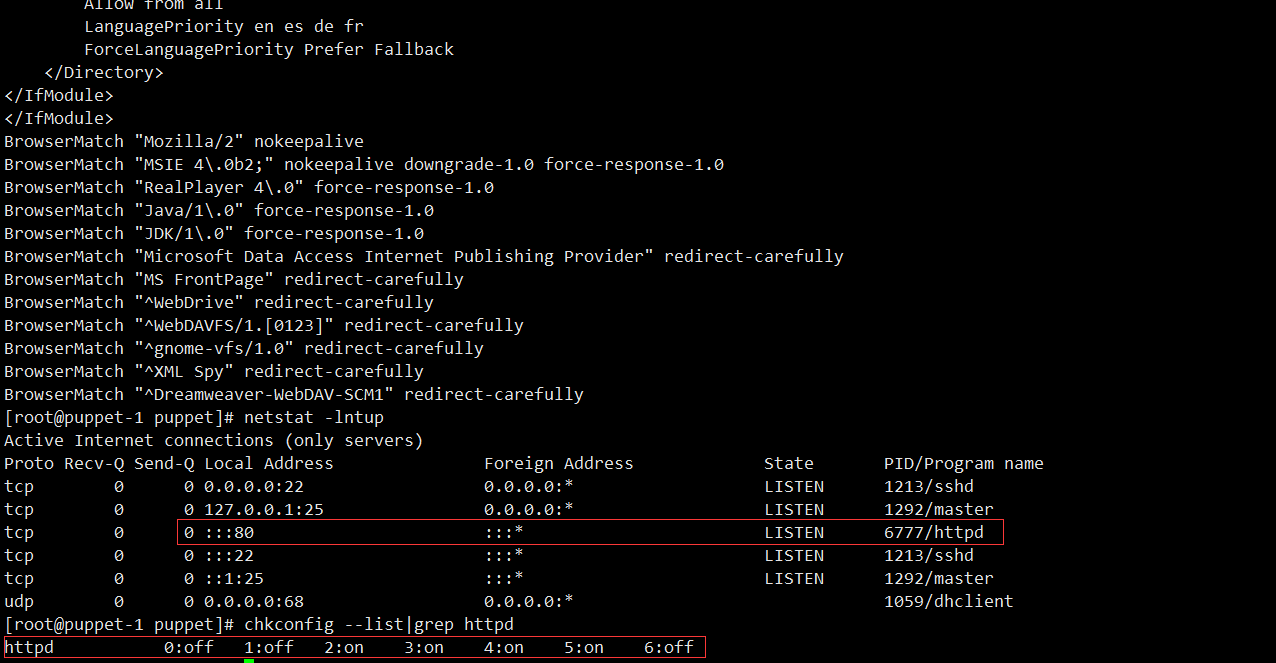Click the 3:on runlevel value
Image resolution: width=1276 pixels, height=663 pixels.
pos(424,647)
